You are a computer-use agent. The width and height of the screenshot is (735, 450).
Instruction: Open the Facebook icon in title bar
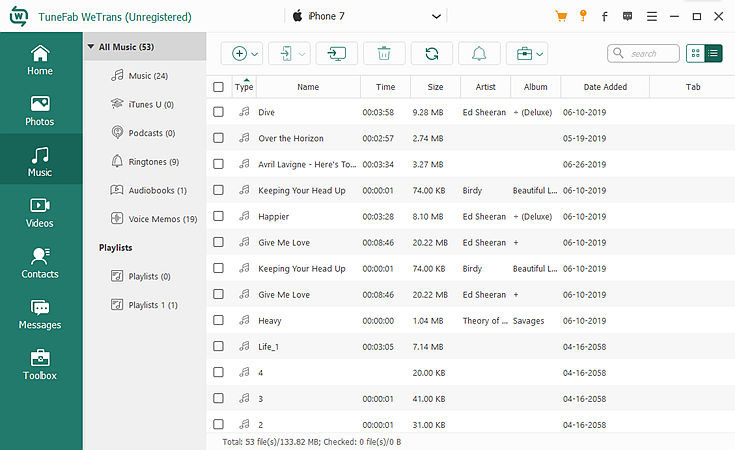pos(605,17)
